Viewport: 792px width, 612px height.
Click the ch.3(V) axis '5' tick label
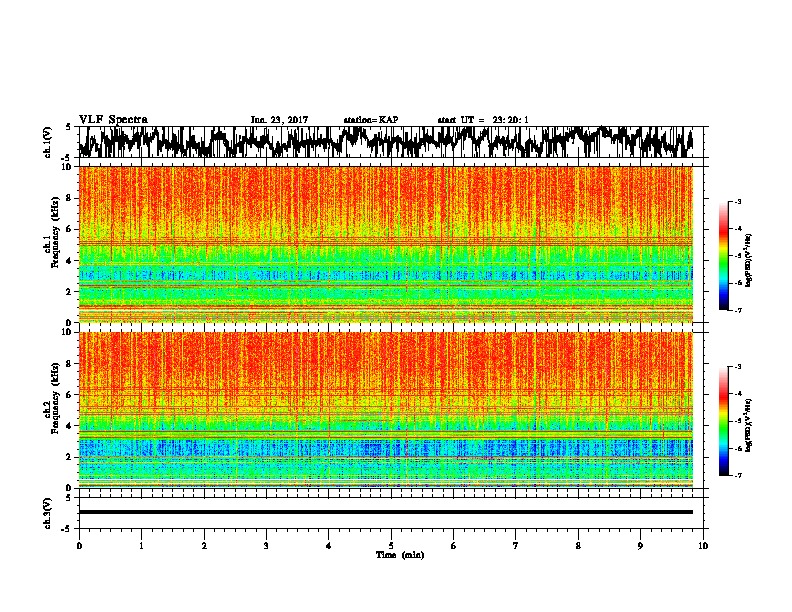click(68, 498)
